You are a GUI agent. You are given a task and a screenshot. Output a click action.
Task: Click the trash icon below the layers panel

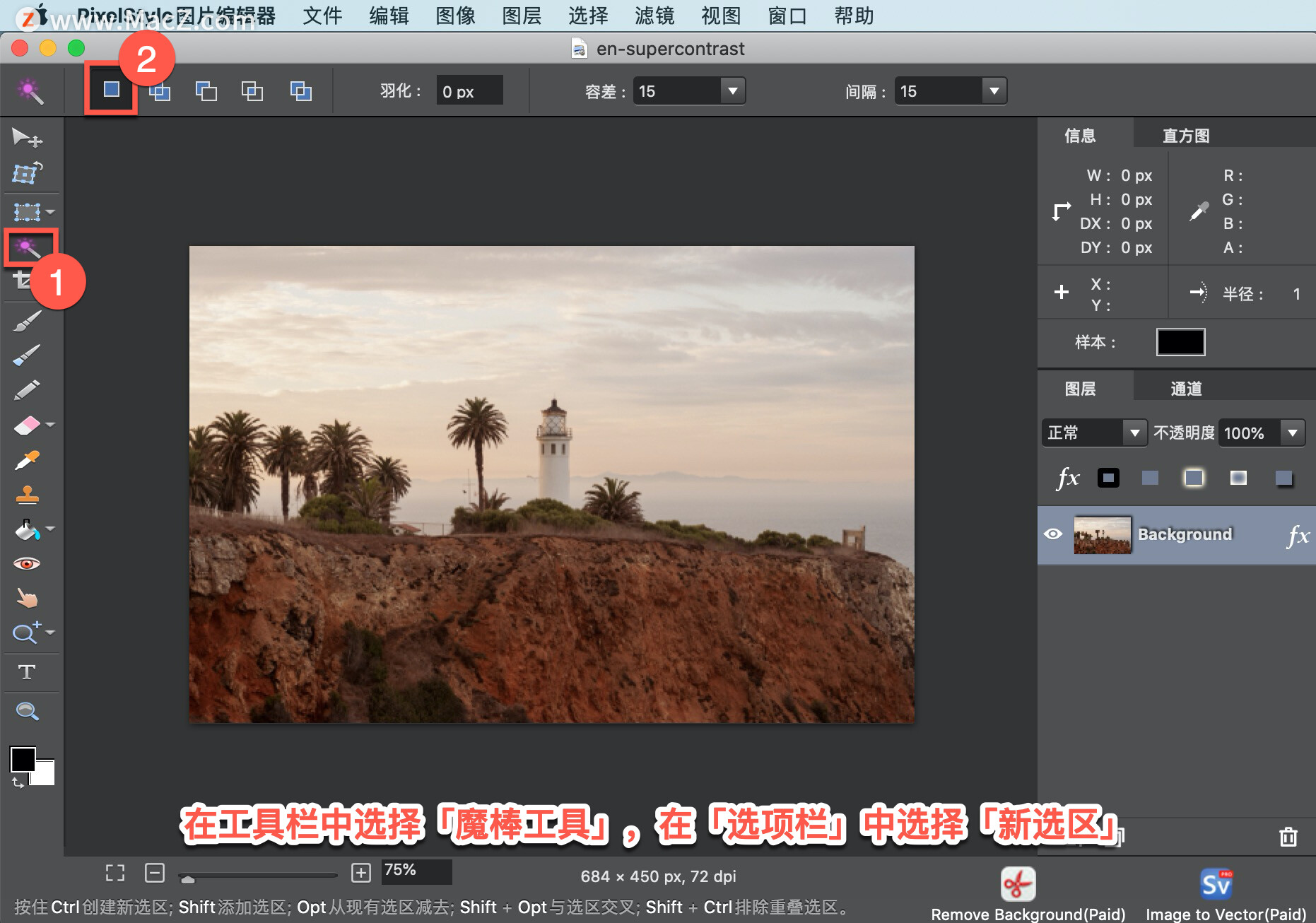[x=1290, y=836]
